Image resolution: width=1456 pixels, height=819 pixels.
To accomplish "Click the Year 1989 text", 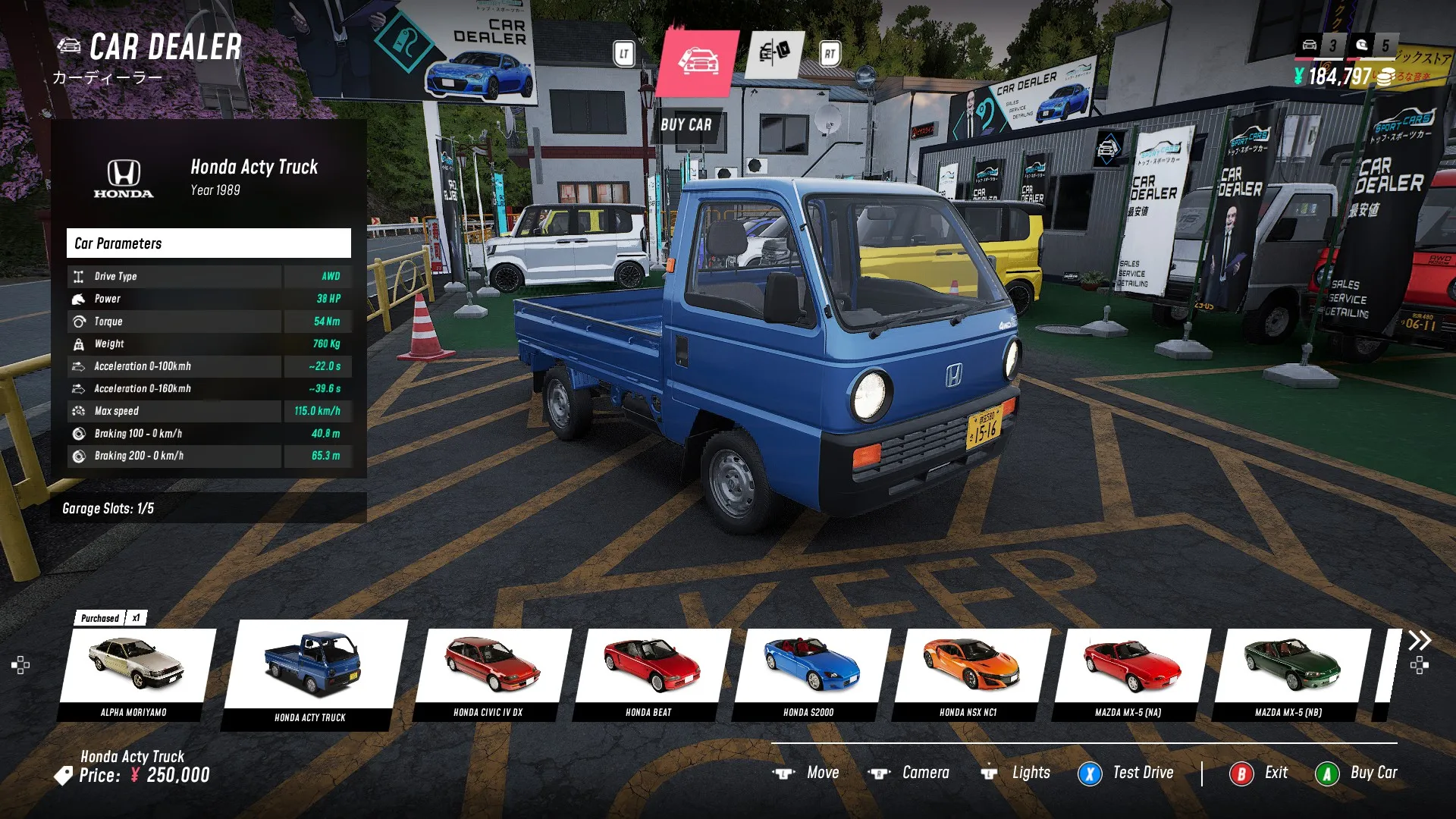I will [x=215, y=190].
